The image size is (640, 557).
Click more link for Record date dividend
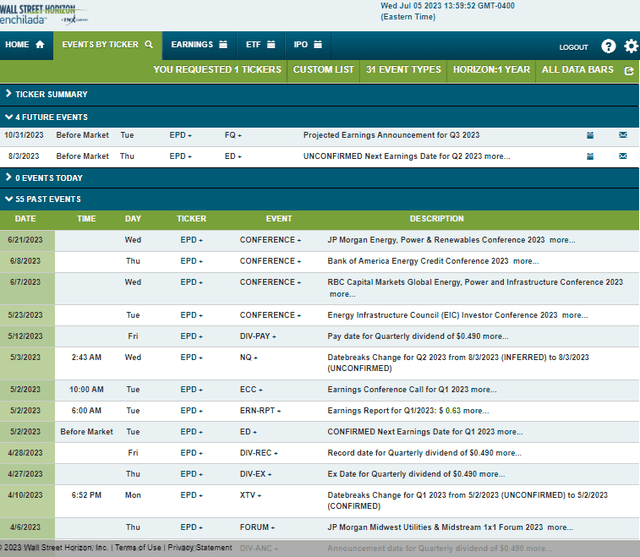(509, 453)
